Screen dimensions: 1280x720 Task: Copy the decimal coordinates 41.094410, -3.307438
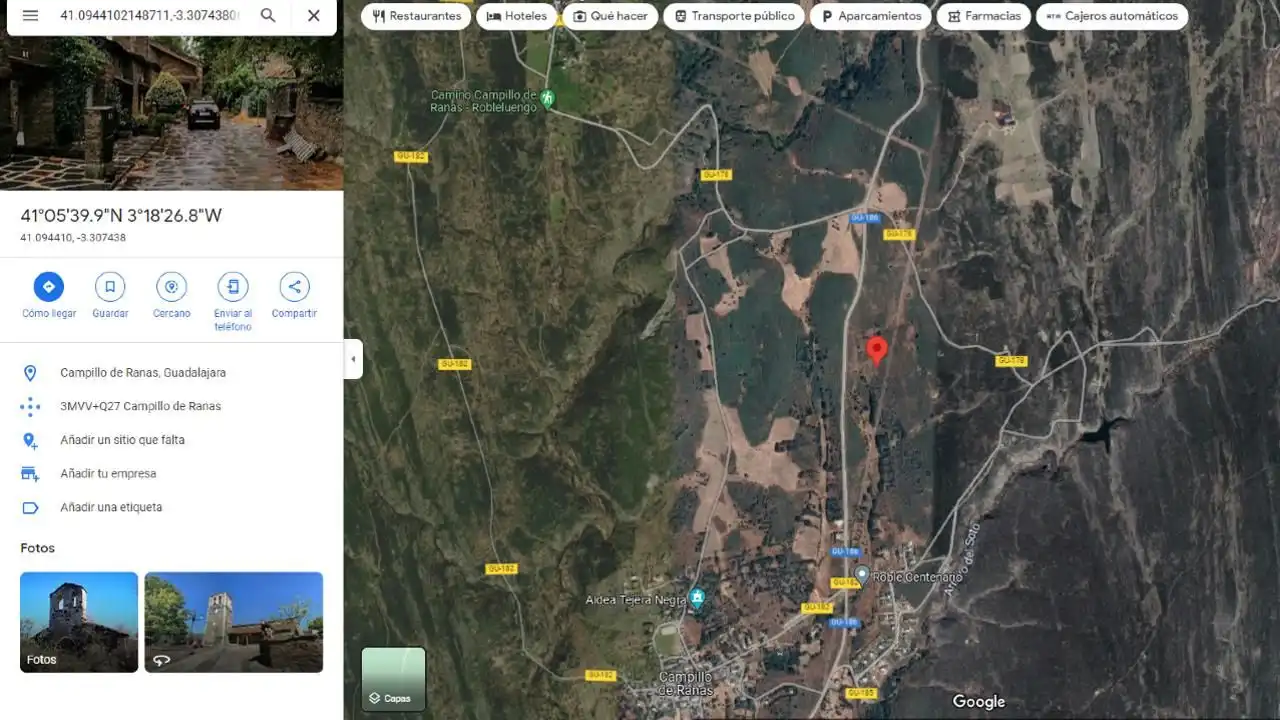(73, 238)
